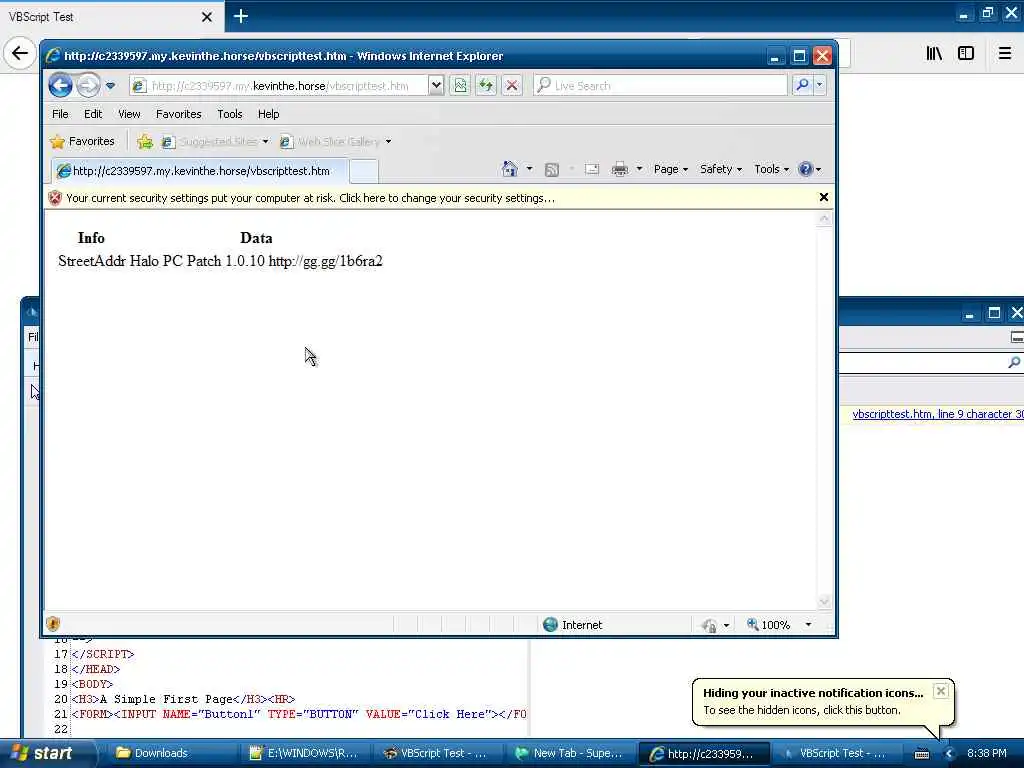
Task: Open Web Slice Gallery on the favorites bar
Action: pos(335,141)
